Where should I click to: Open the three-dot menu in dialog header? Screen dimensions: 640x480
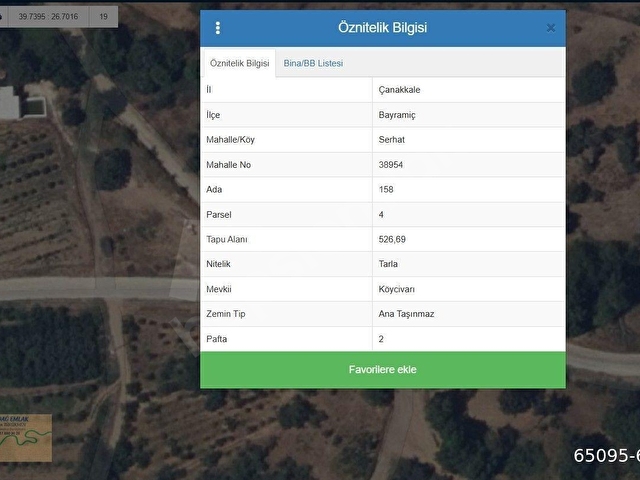coord(218,28)
